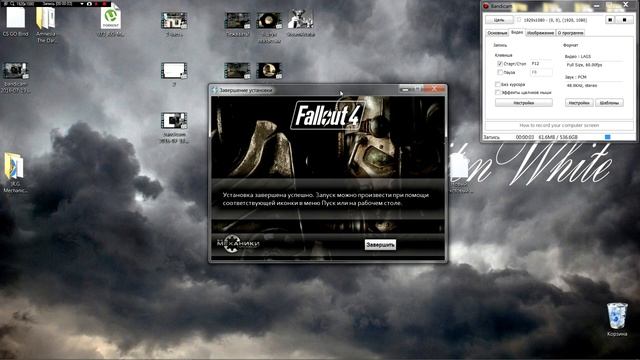Uncheck the Старт/Стоп hotkey checkbox
Screen dimensions: 640x360
[x=500, y=64]
